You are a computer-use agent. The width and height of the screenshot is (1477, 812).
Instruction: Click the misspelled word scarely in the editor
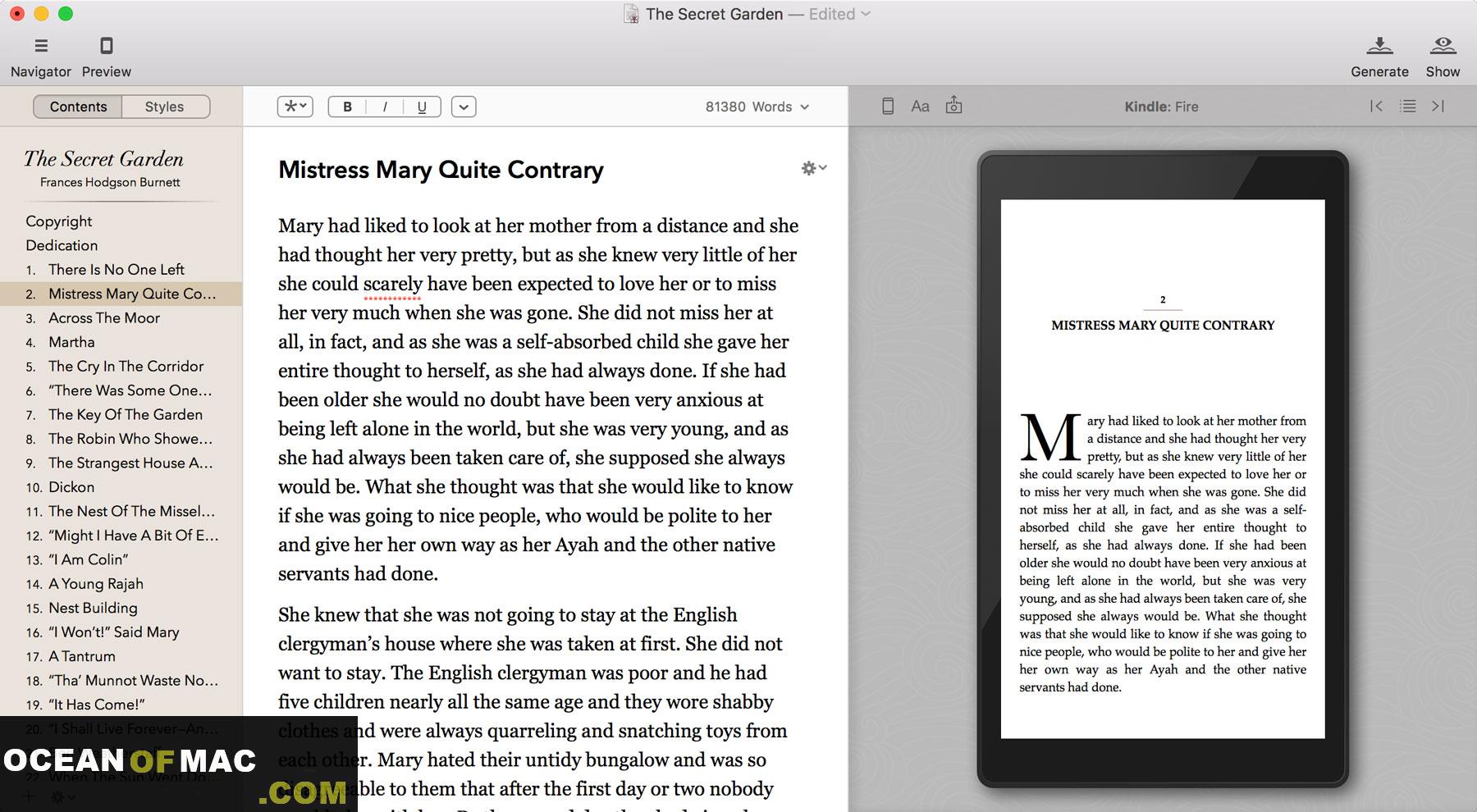[x=392, y=284]
